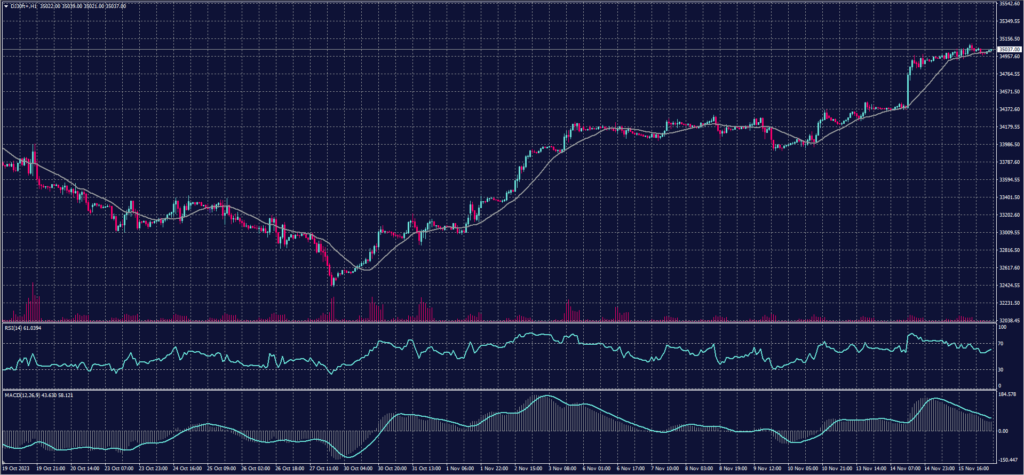Screen dimensions: 1024x475
Task: Click the dropdown triangle beside the chart symbol
Action: click(x=5, y=6)
